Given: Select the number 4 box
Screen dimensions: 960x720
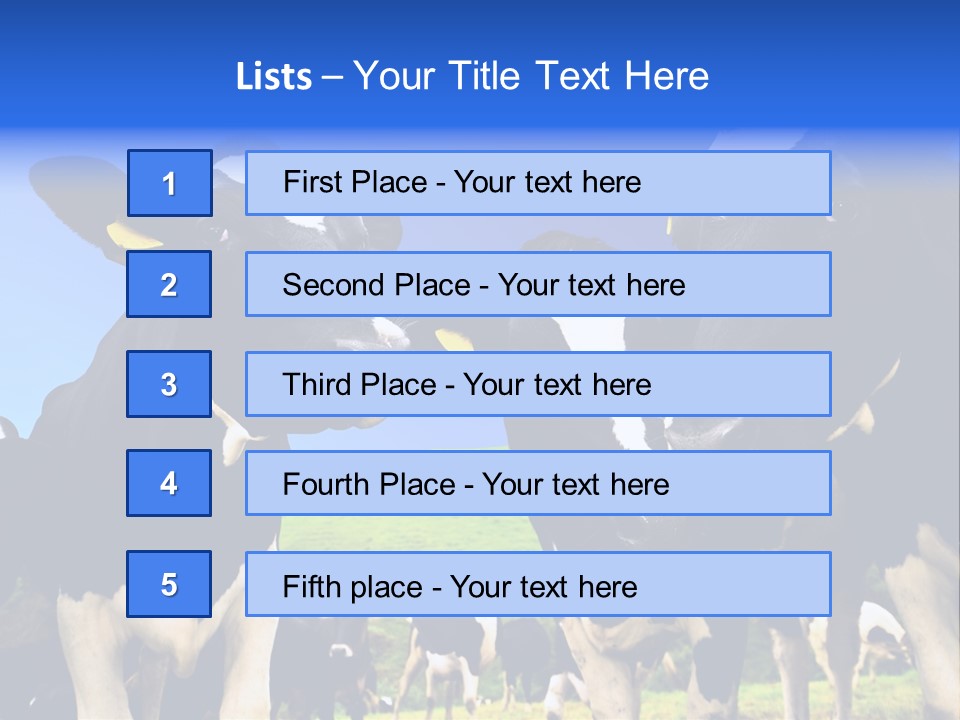Looking at the screenshot, I should pos(169,483).
